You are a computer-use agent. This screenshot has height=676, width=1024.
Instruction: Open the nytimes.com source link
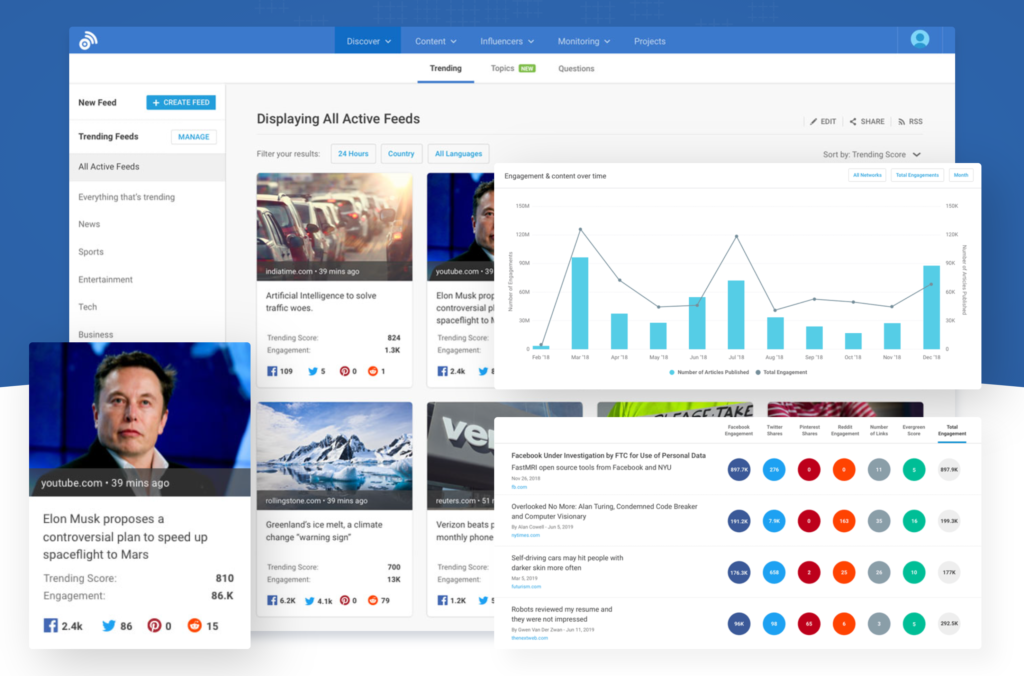pyautogui.click(x=526, y=536)
